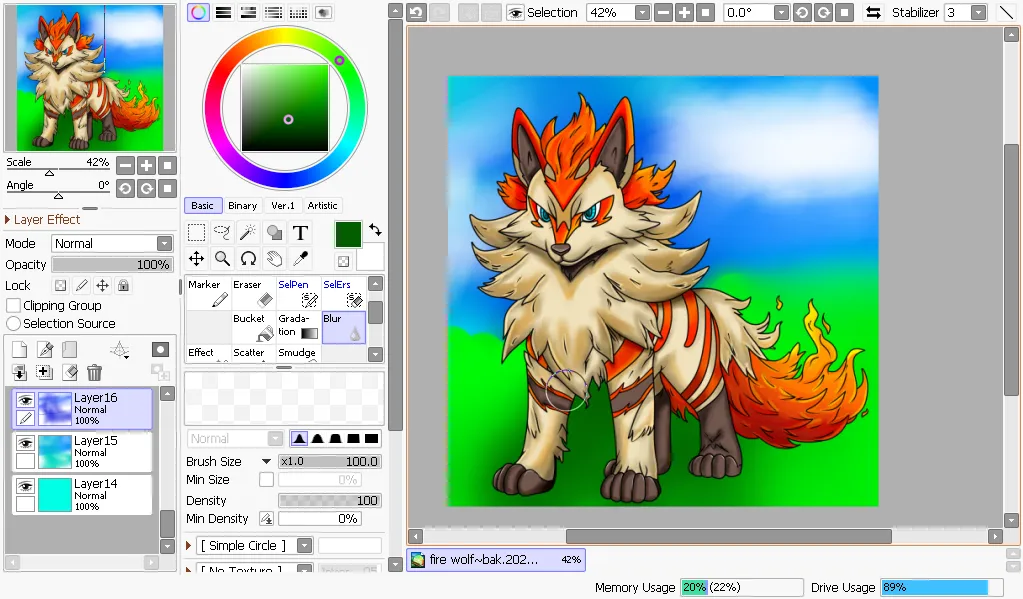The height and width of the screenshot is (599, 1023).
Task: Swap foreground and background colors
Action: 375,230
